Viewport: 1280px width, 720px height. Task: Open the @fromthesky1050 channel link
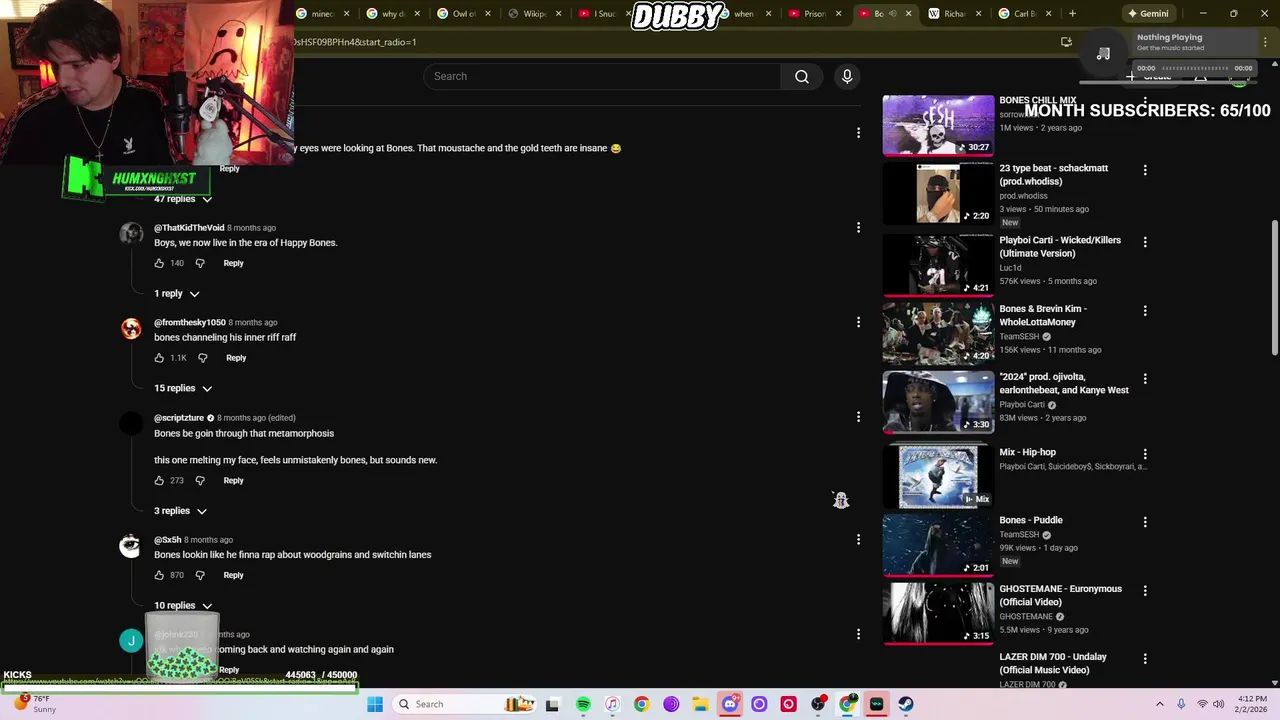click(x=190, y=323)
